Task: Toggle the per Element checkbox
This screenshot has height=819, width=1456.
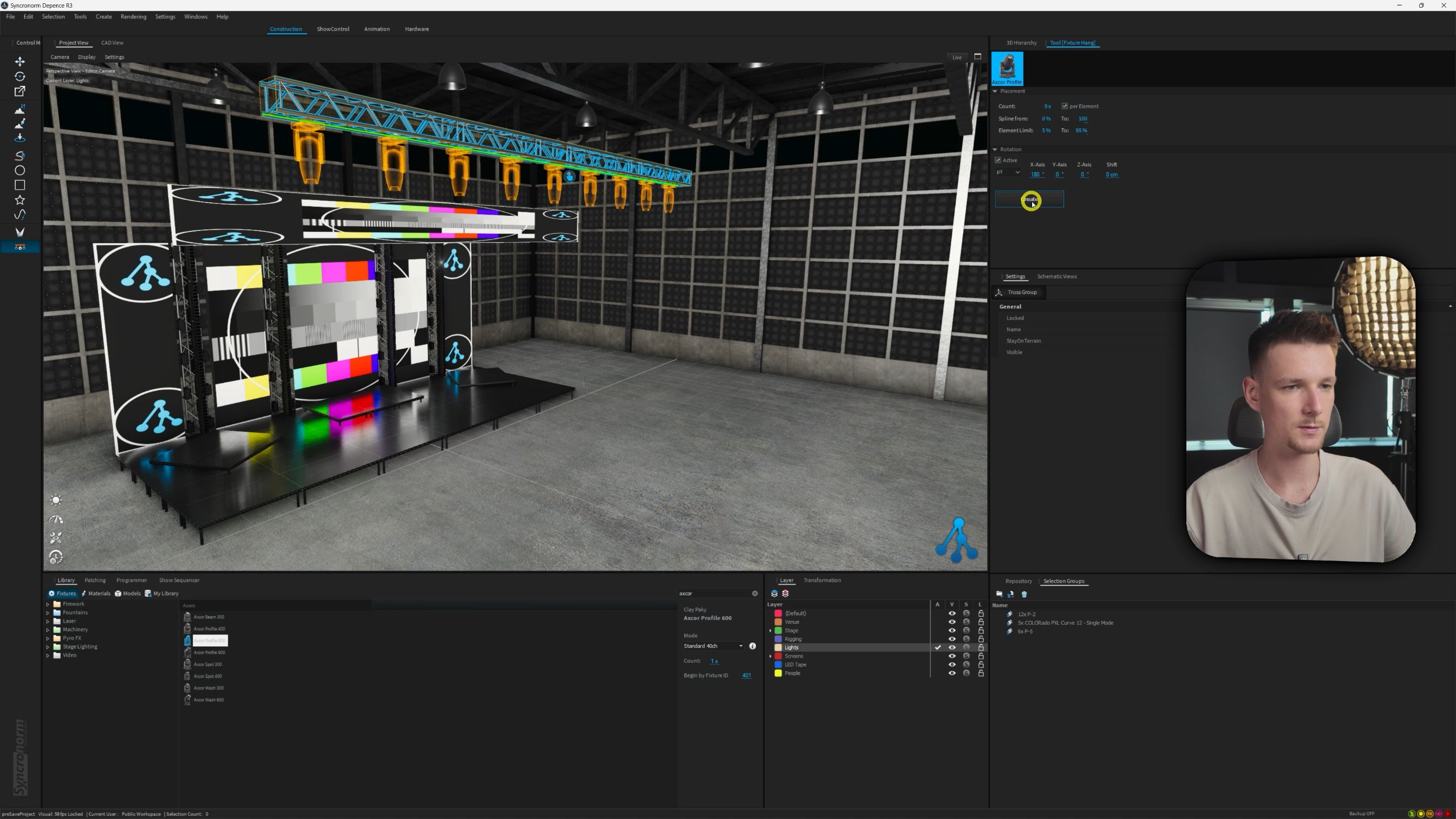Action: point(1065,106)
